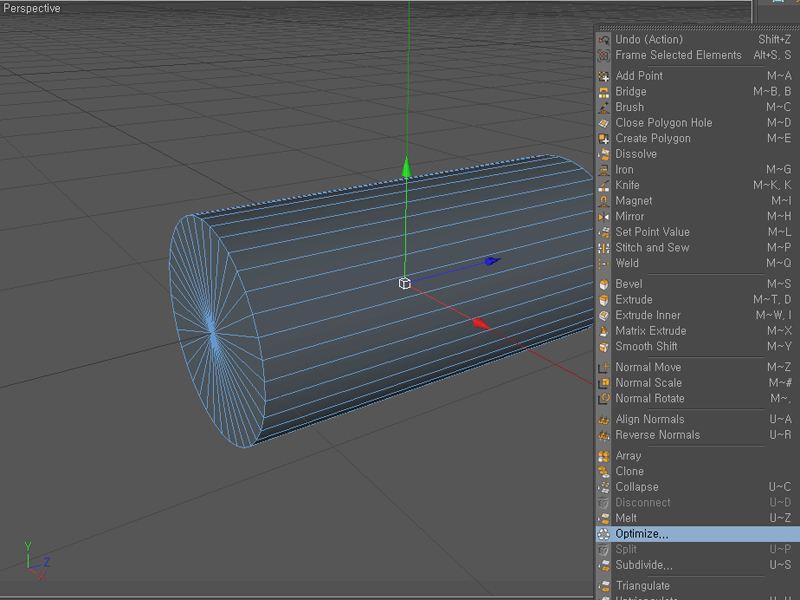The image size is (800, 600).
Task: Select the Iron tool icon
Action: (604, 170)
